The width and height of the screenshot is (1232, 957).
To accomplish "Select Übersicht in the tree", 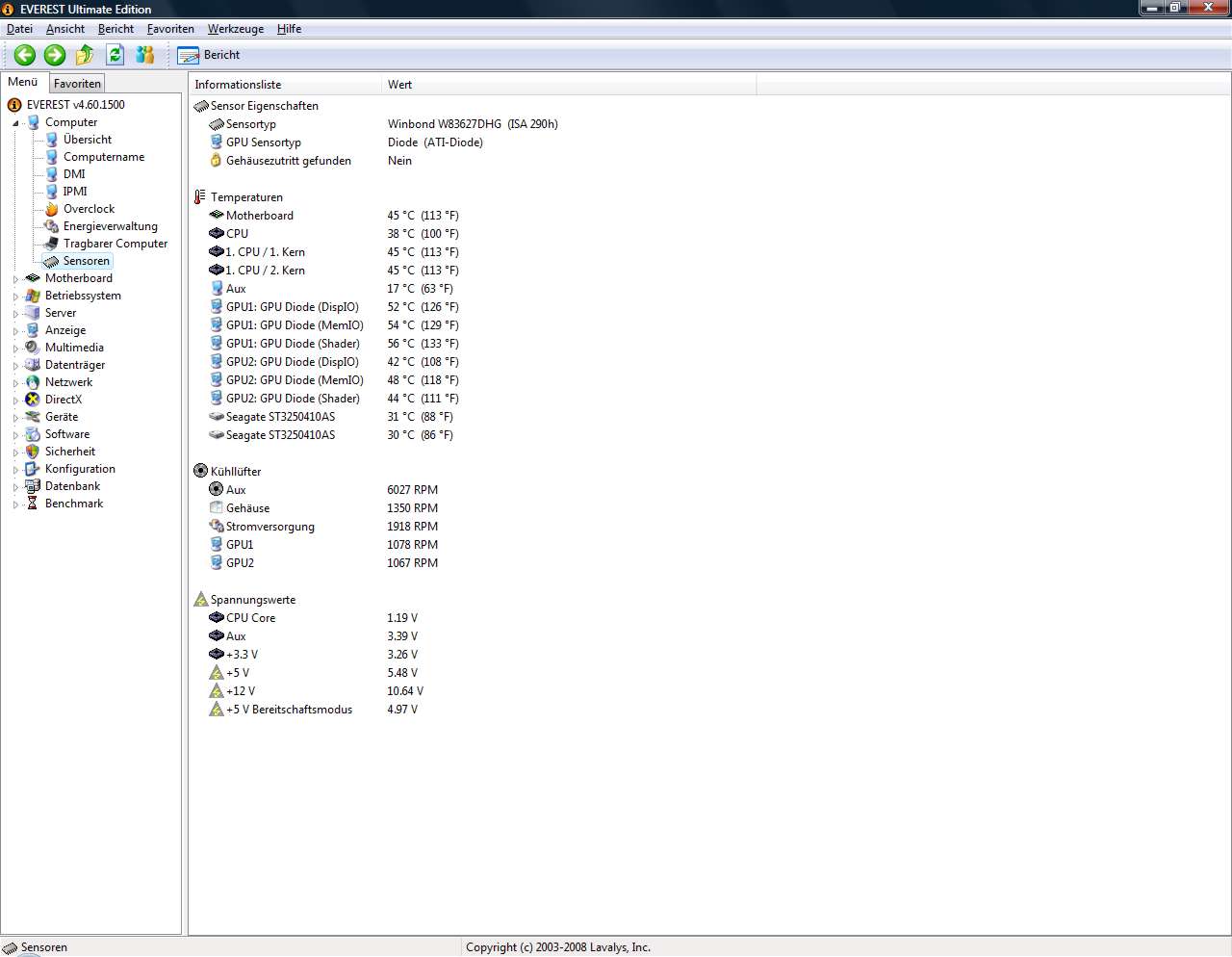I will (88, 140).
